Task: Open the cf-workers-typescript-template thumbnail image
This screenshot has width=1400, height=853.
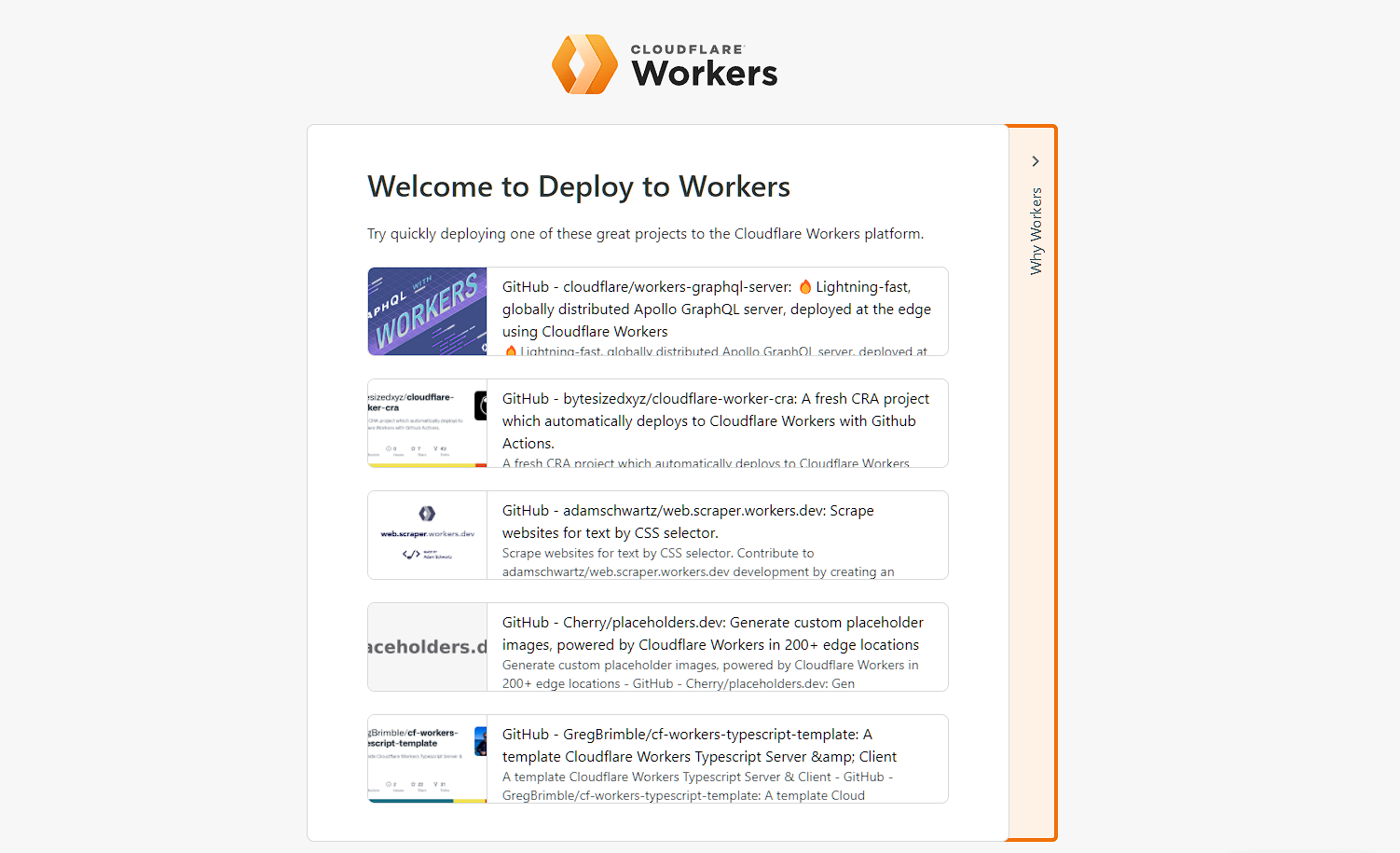Action: pyautogui.click(x=428, y=759)
